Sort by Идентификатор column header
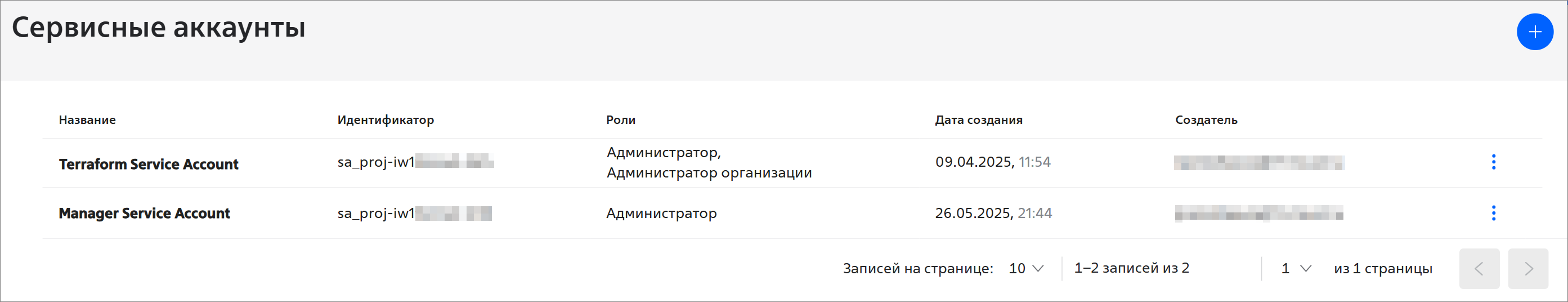Screen dimensions: 1568x302 tap(386, 120)
